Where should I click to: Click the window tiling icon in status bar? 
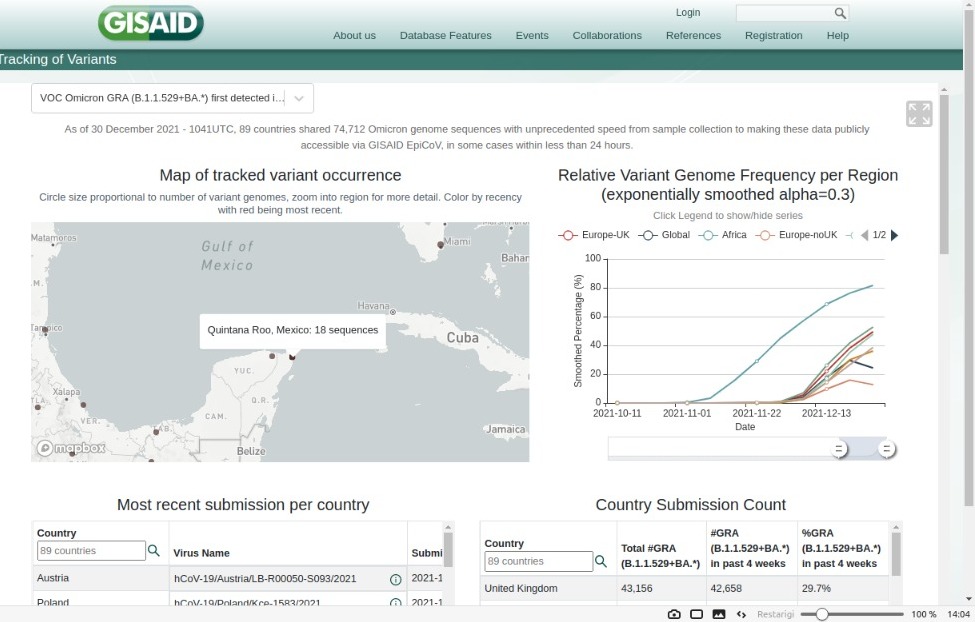tap(696, 614)
